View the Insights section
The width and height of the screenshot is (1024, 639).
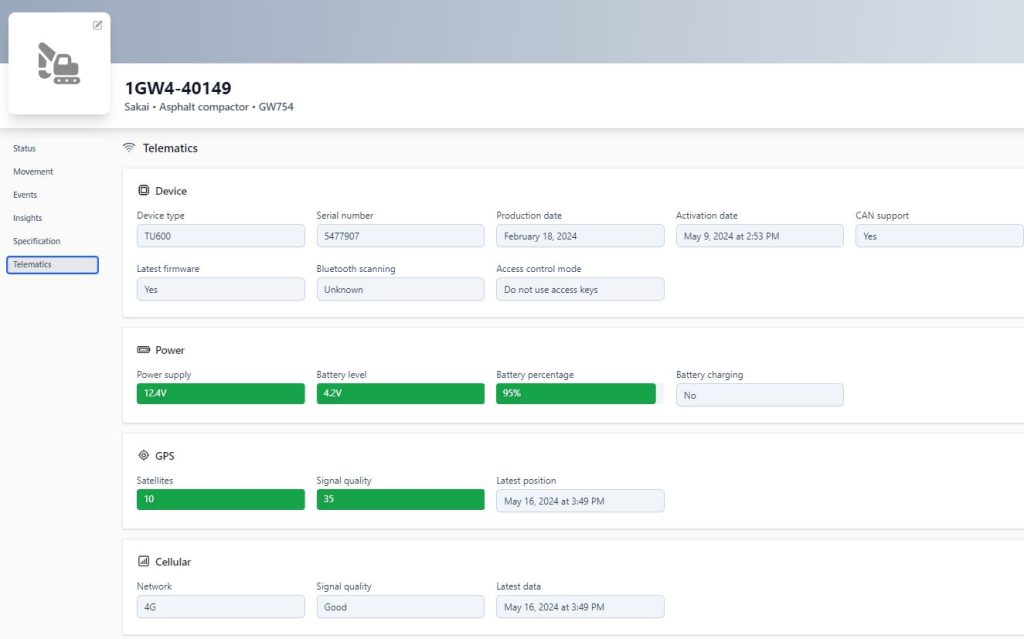[27, 217]
